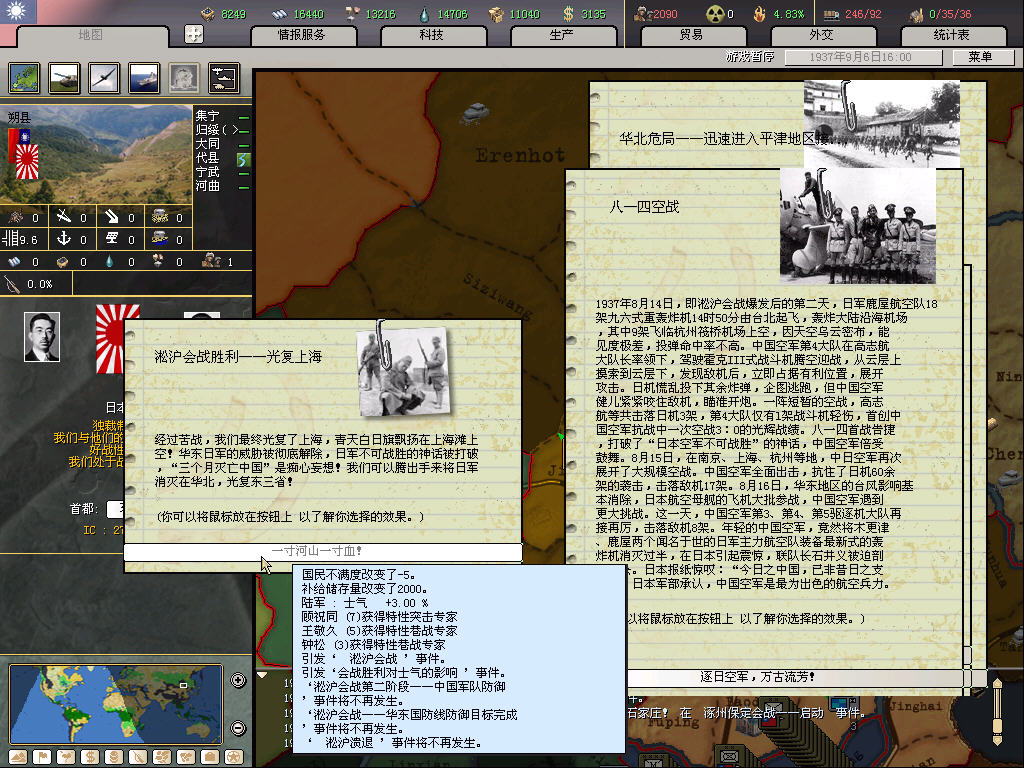Click the tank land units icon
This screenshot has height=768, width=1024.
tap(62, 77)
